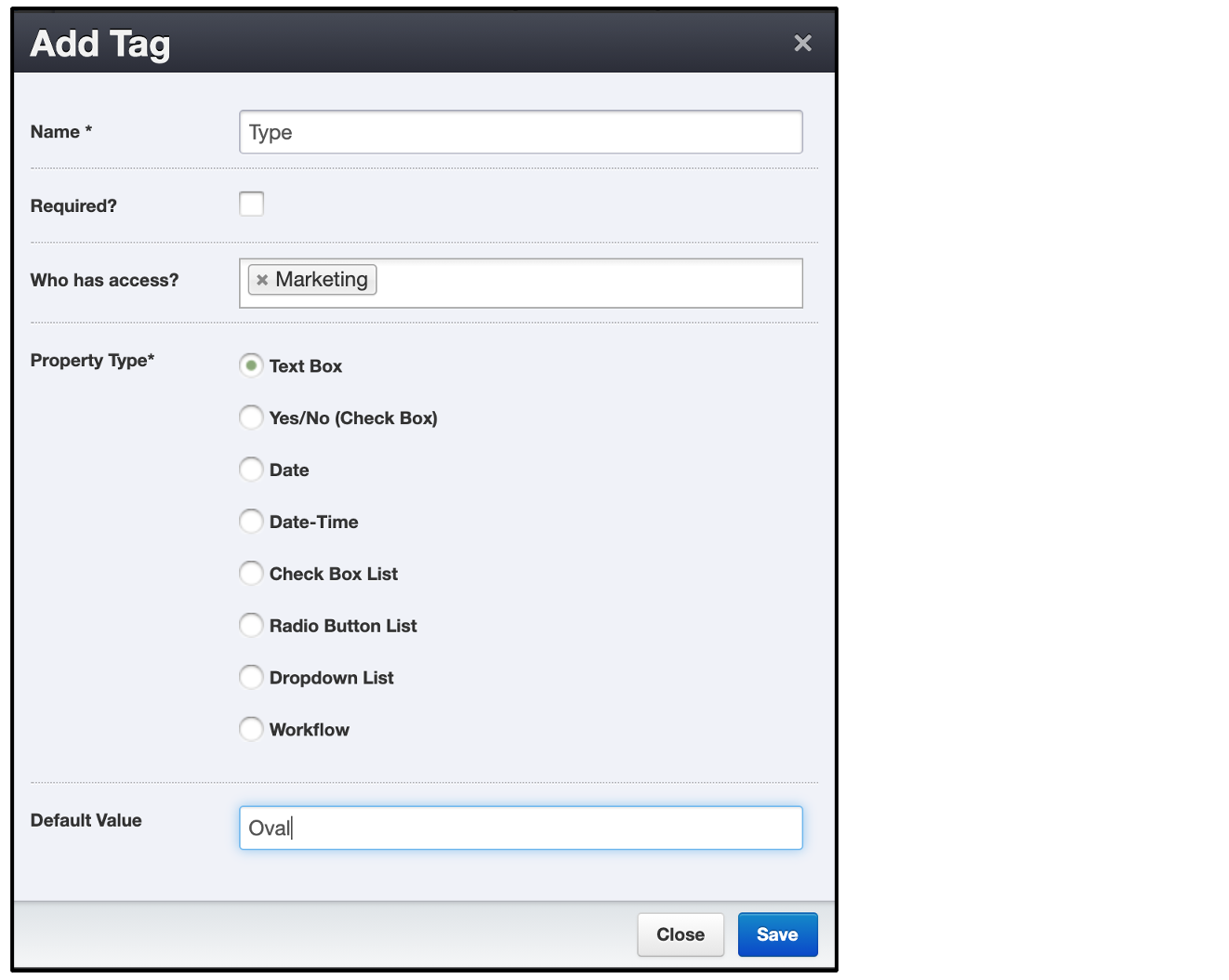
Task: Save the new tag
Action: pos(777,934)
